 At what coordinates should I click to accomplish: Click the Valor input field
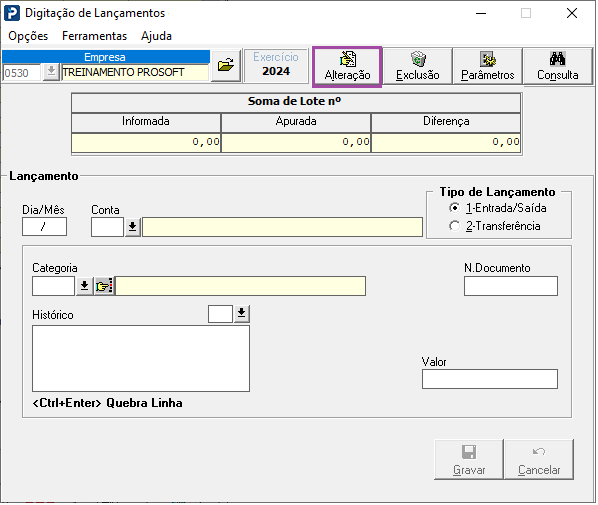pos(490,379)
